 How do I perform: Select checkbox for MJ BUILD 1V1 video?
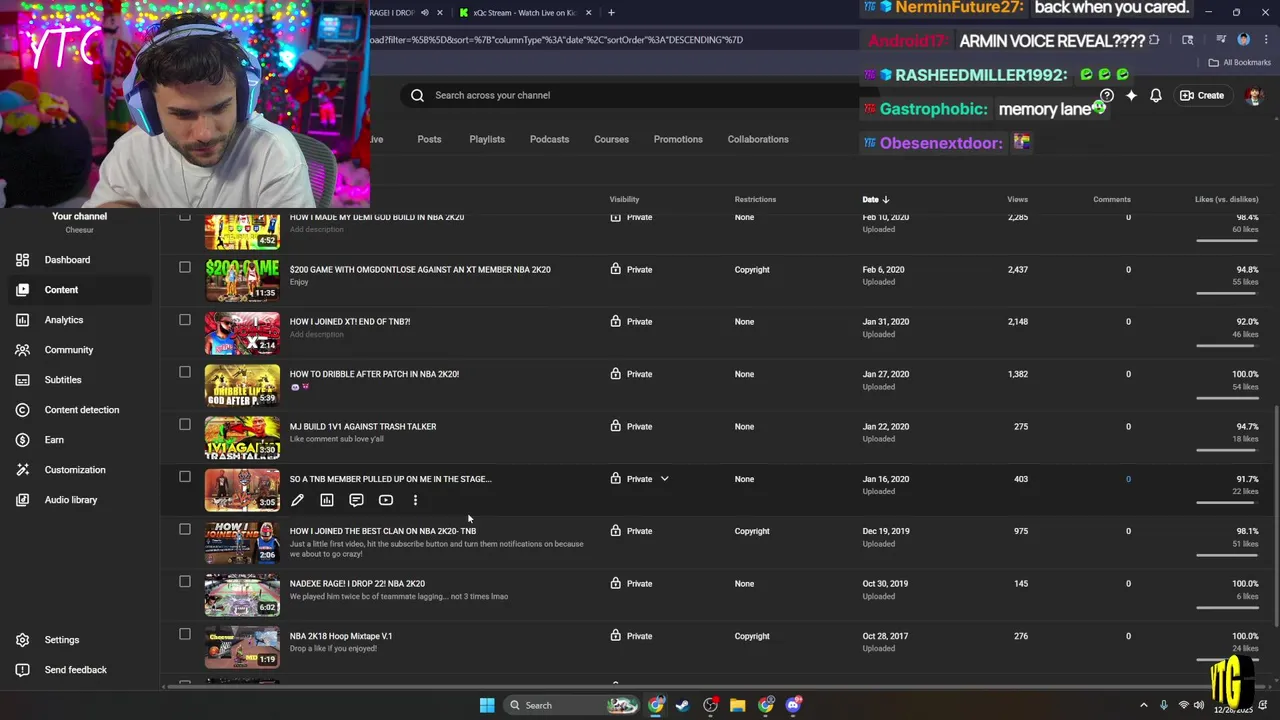(x=184, y=424)
